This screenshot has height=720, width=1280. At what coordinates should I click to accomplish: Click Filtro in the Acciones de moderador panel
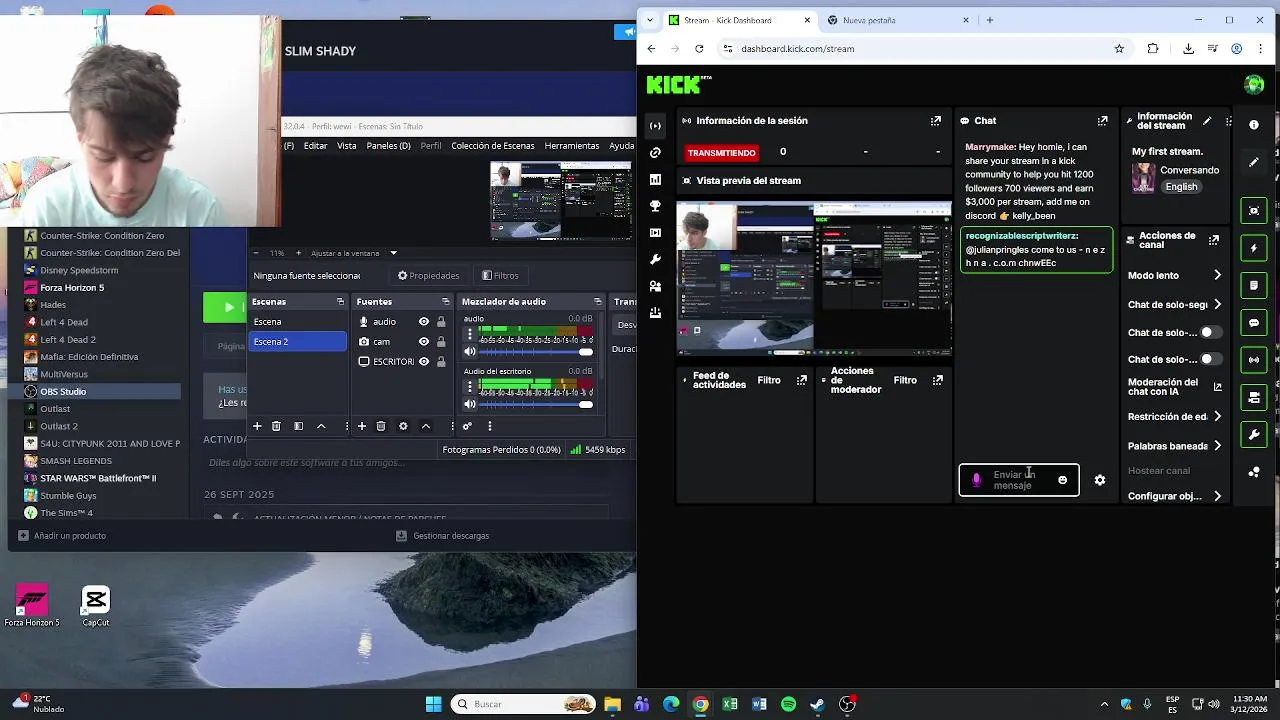(x=905, y=380)
